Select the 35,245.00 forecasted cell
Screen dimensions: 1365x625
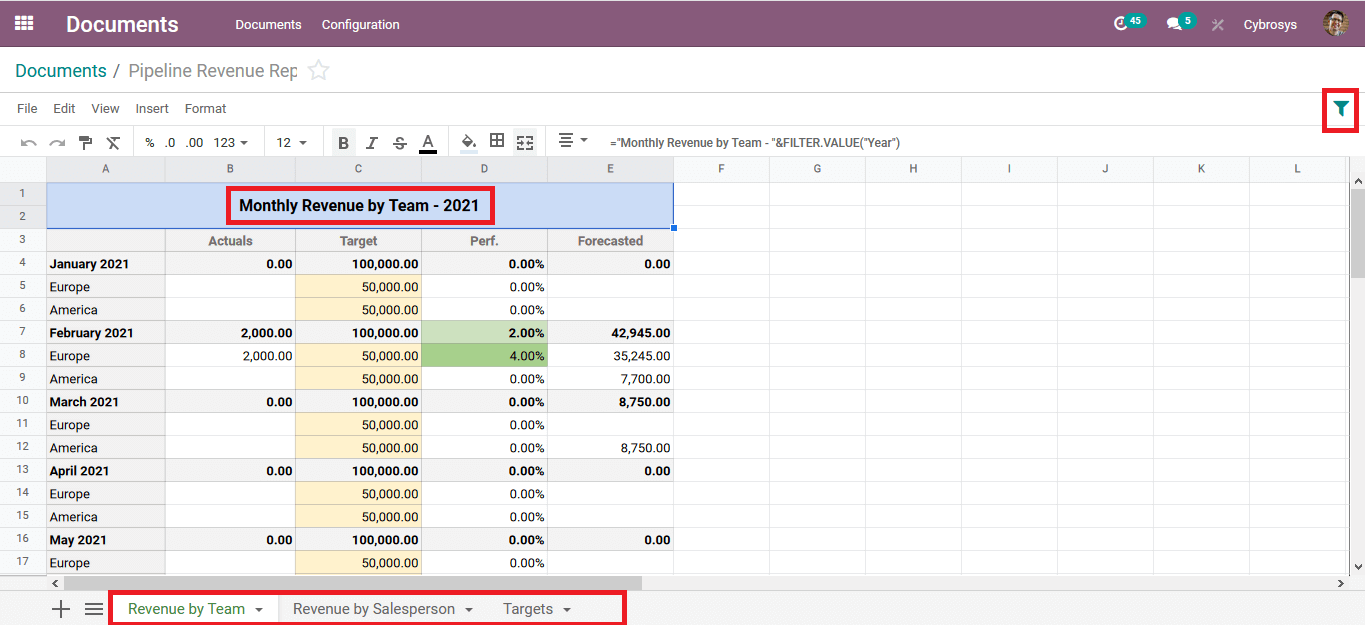point(610,355)
